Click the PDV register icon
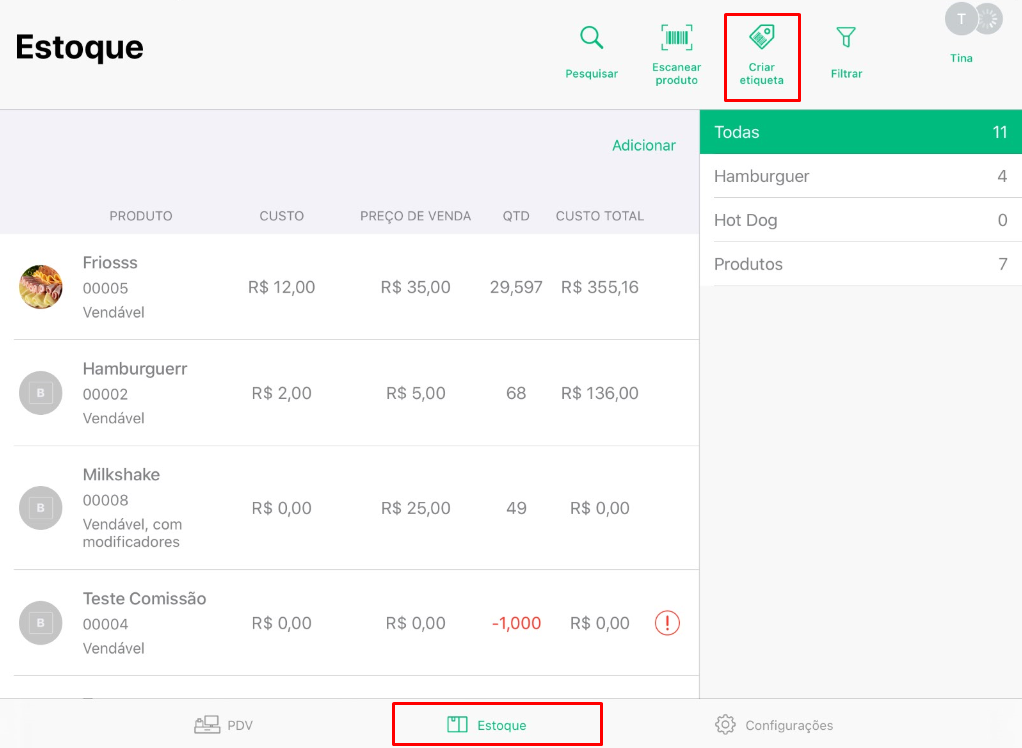This screenshot has height=748, width=1022. tap(207, 725)
